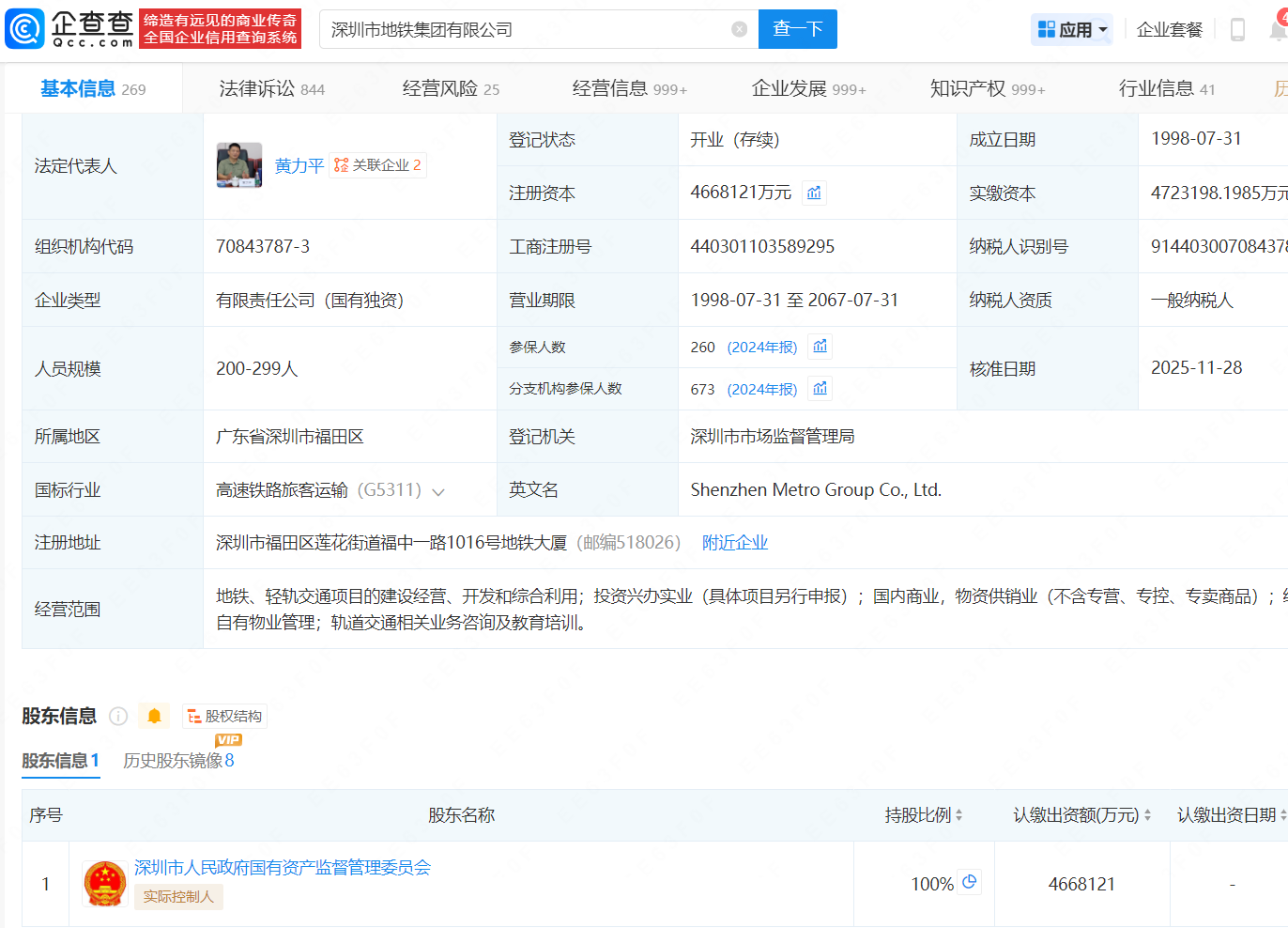
Task: Open the 股权结构 button
Action: [x=225, y=717]
